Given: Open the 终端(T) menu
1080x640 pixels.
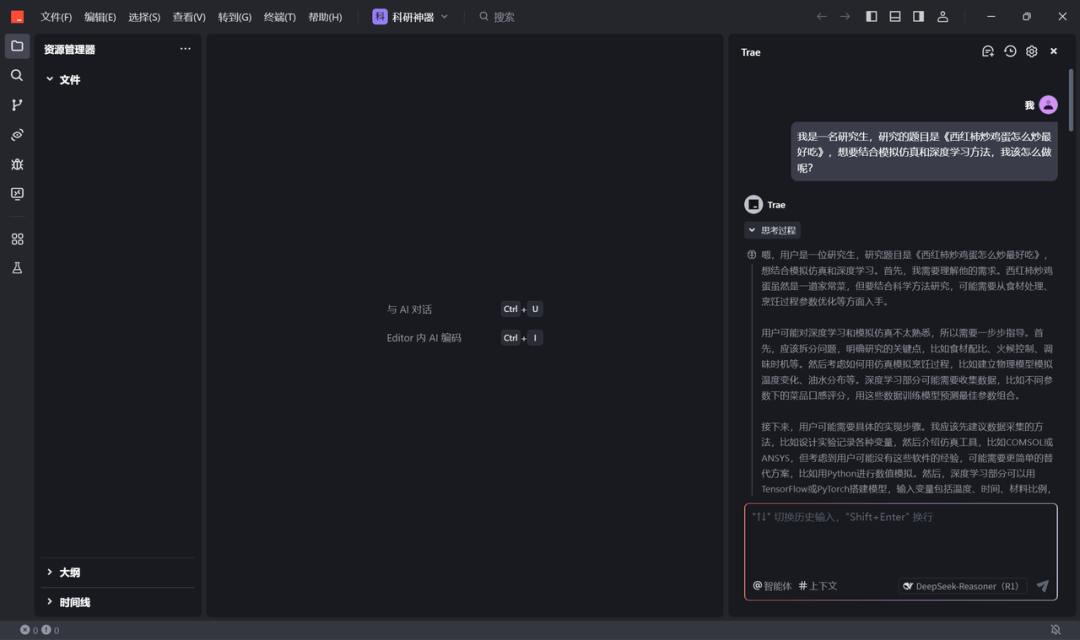Looking at the screenshot, I should click(x=280, y=17).
